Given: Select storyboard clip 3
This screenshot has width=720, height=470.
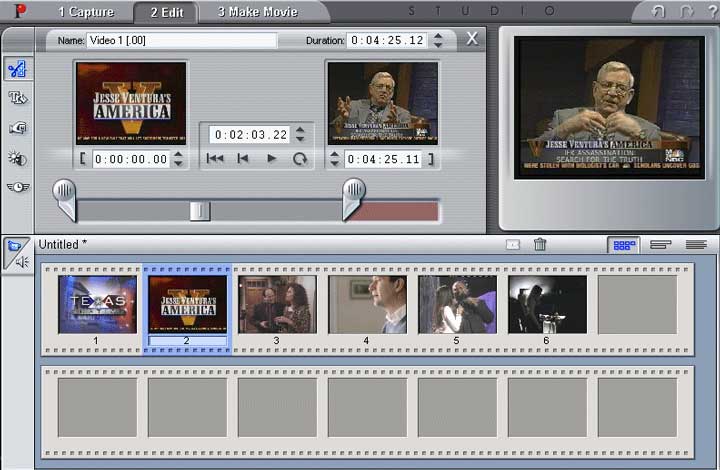Looking at the screenshot, I should [277, 304].
